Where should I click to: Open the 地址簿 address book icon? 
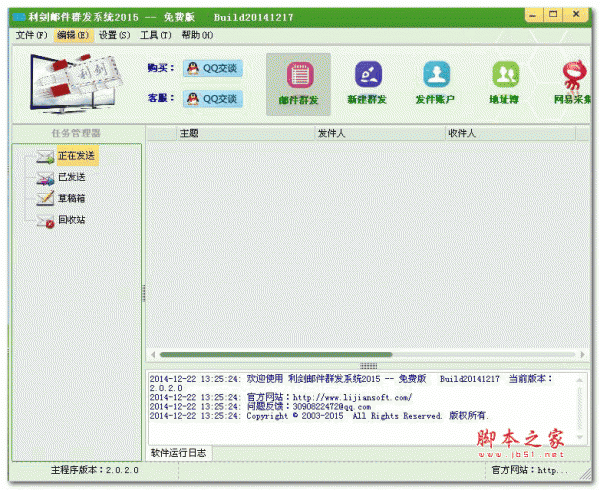[x=504, y=83]
